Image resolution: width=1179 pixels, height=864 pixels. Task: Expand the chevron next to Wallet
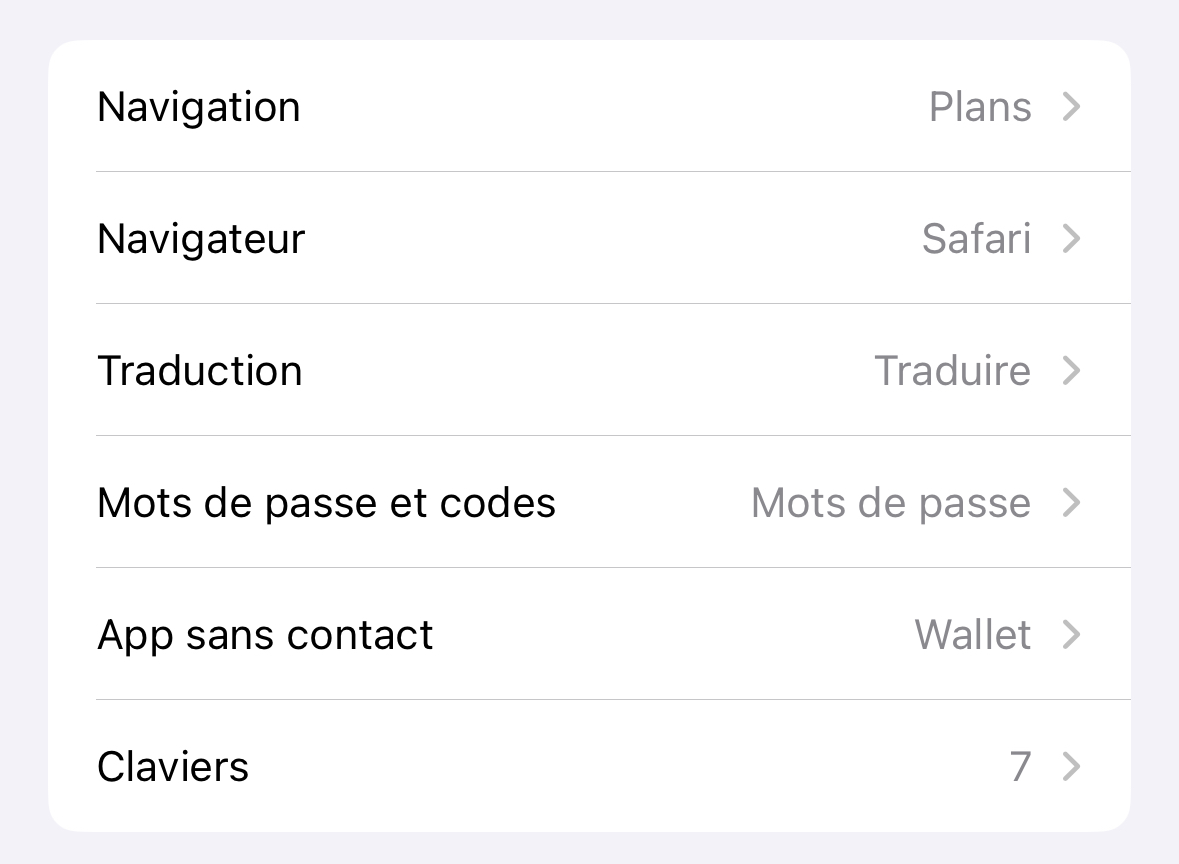tap(1071, 634)
